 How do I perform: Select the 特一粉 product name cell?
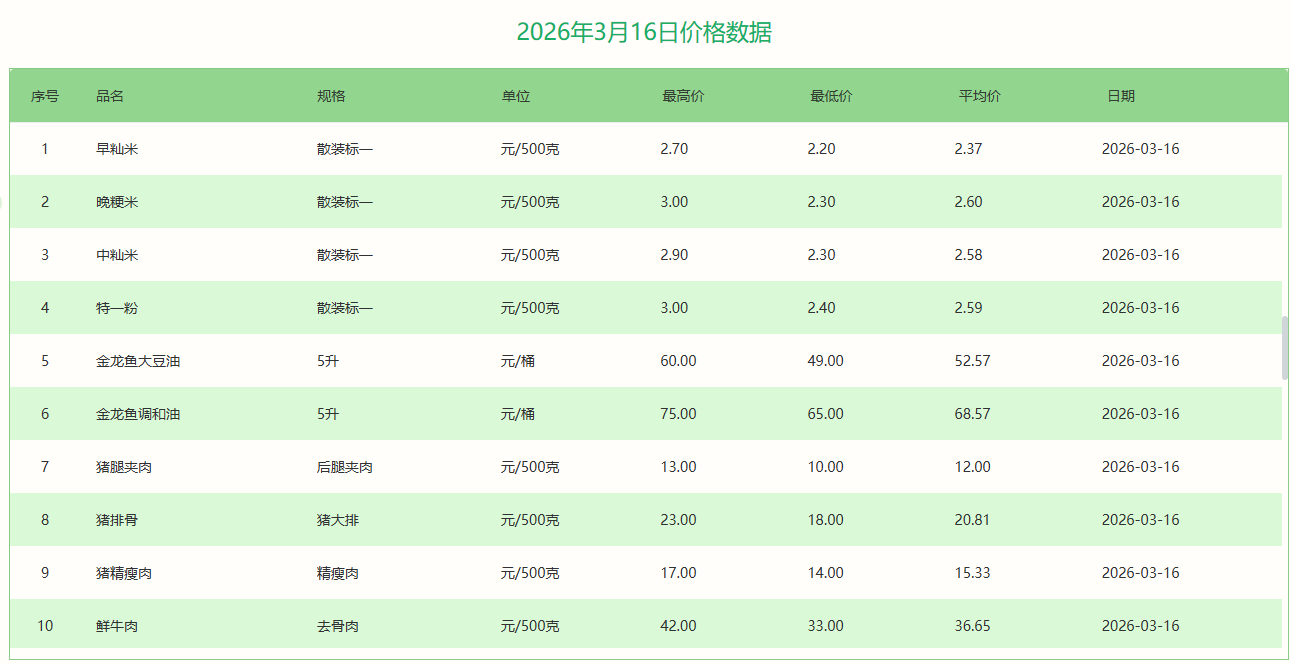pos(117,308)
